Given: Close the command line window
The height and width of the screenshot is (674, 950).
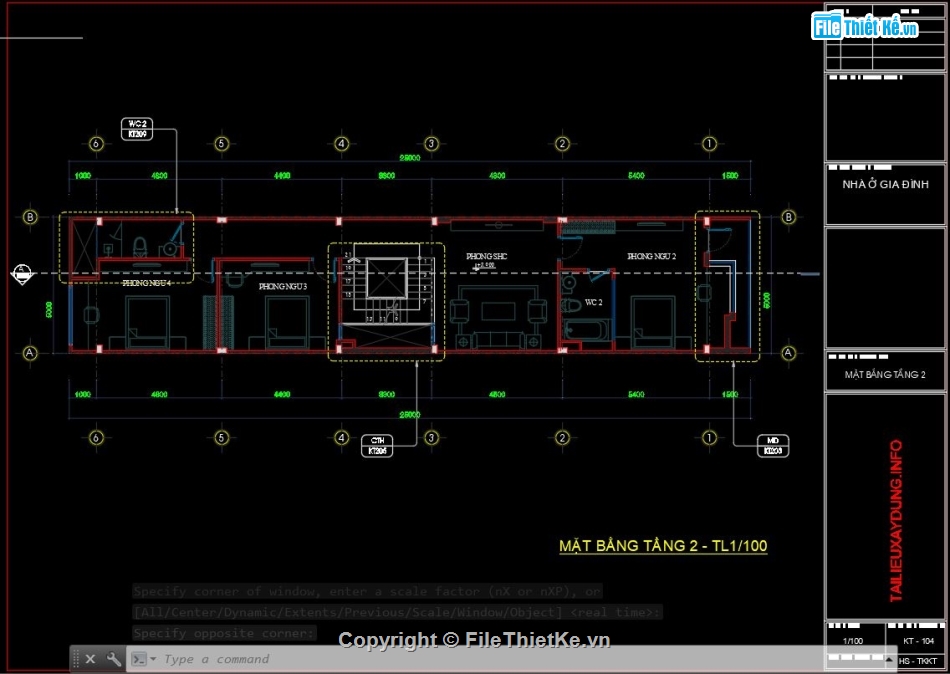Looking at the screenshot, I should pos(90,659).
